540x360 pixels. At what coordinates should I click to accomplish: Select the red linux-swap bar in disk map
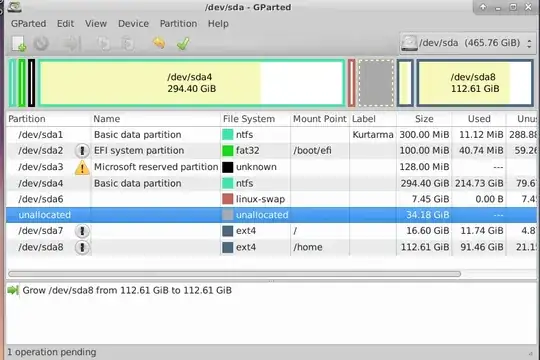pos(351,83)
